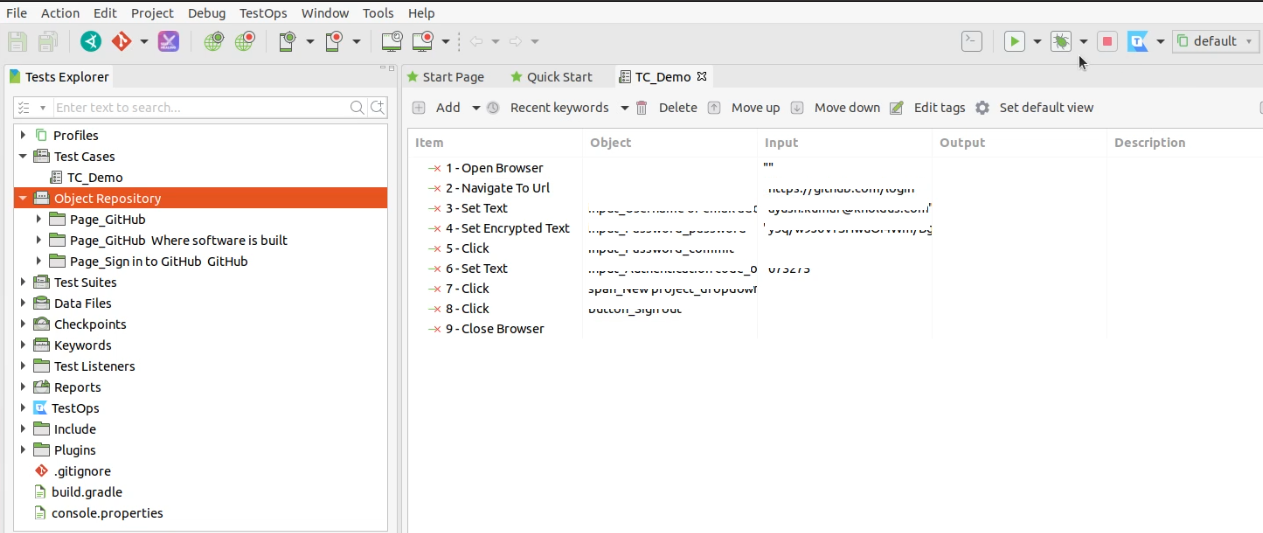Collapse the Test Cases tree node
This screenshot has width=1263, height=533.
23,156
